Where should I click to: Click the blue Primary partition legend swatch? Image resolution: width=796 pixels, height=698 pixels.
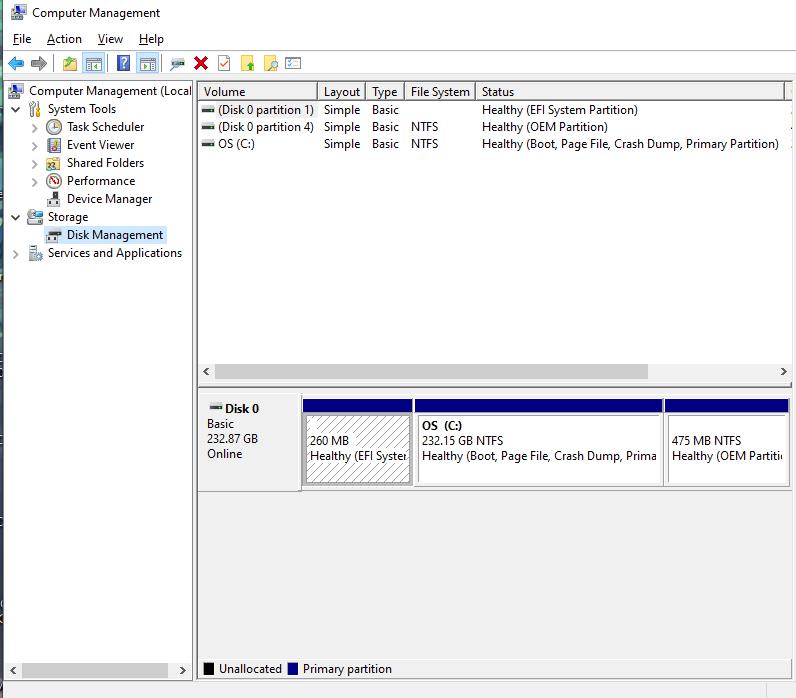pos(292,669)
